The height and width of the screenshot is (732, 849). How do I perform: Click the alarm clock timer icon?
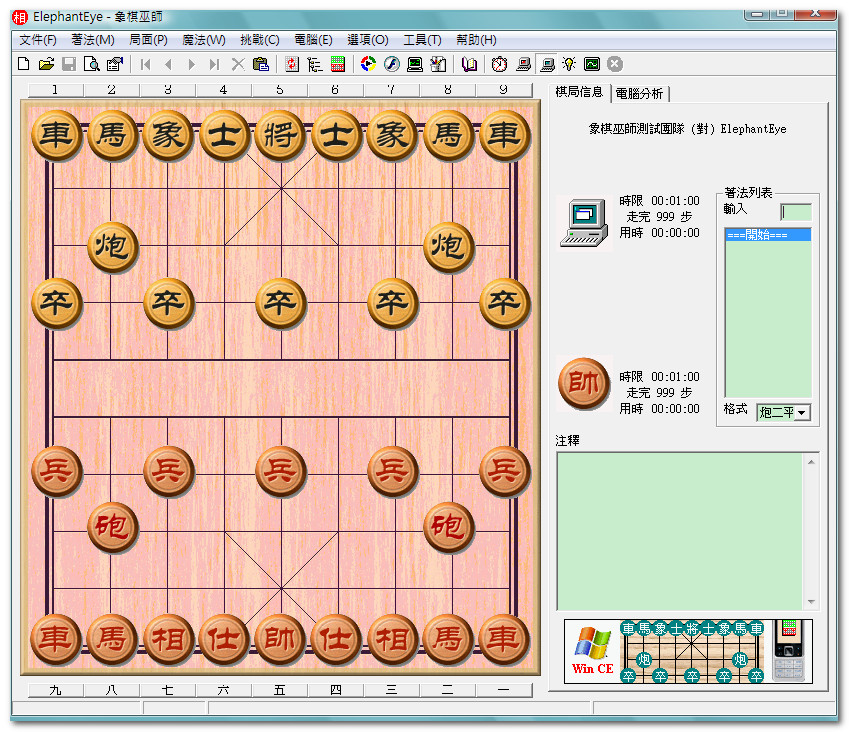point(499,64)
